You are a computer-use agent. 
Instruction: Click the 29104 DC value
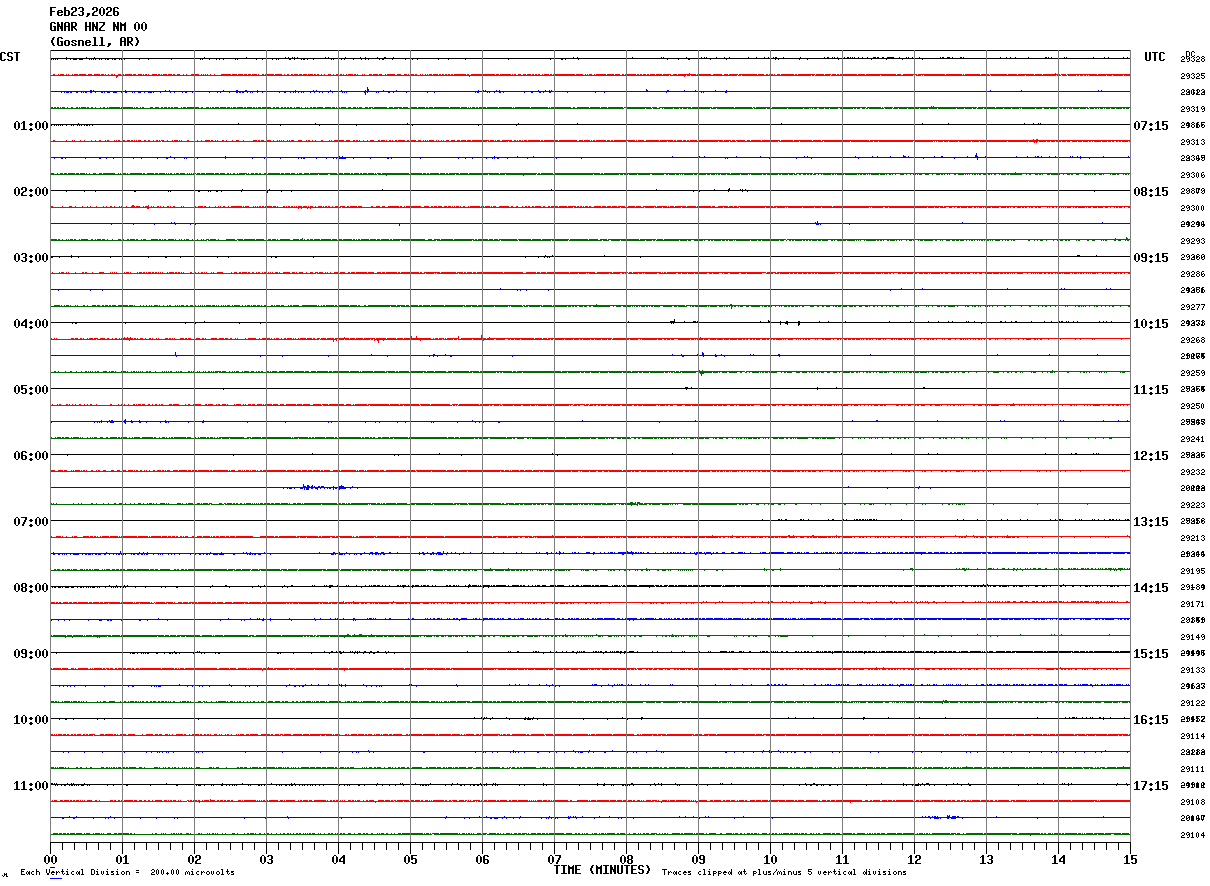click(x=1192, y=835)
